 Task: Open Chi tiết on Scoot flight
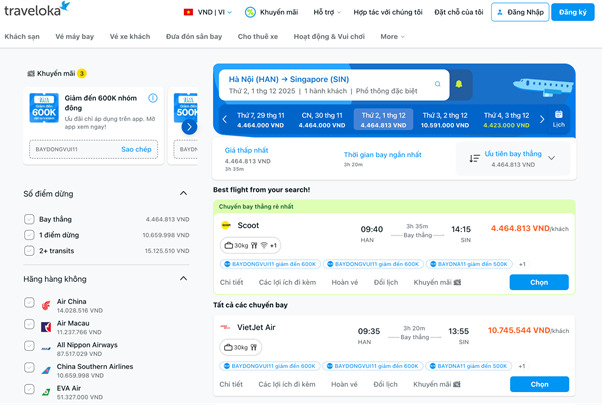pyautogui.click(x=232, y=282)
